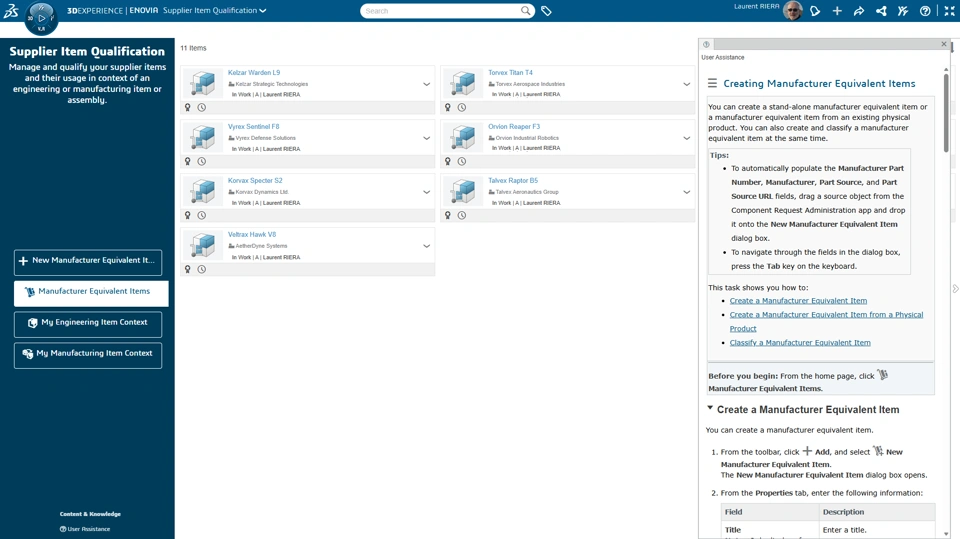Open Orvion Reaper F3 title link

[514, 126]
